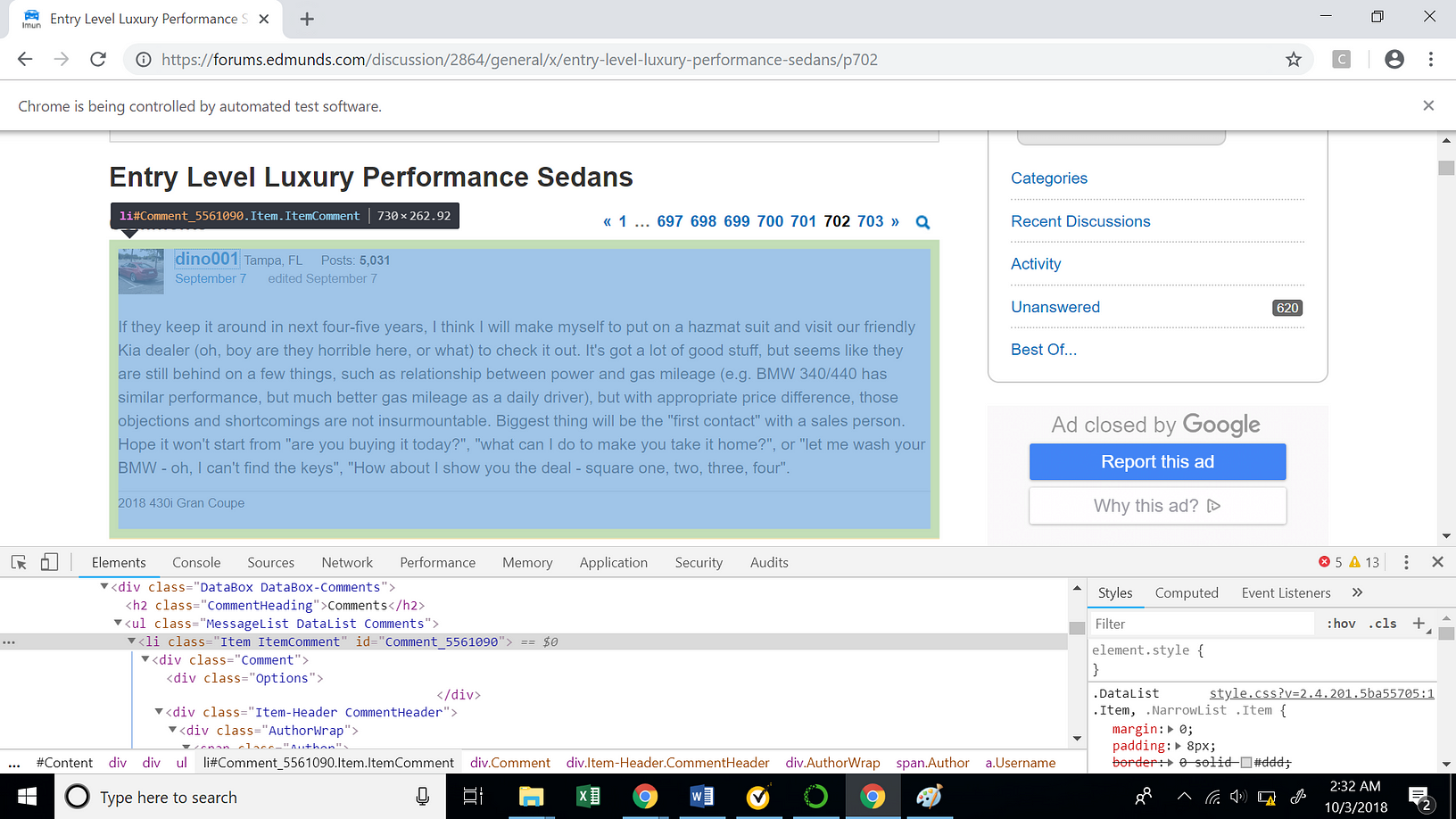This screenshot has width=1456, height=819.
Task: Collapse the DataBox-Comments div node
Action: [x=104, y=587]
